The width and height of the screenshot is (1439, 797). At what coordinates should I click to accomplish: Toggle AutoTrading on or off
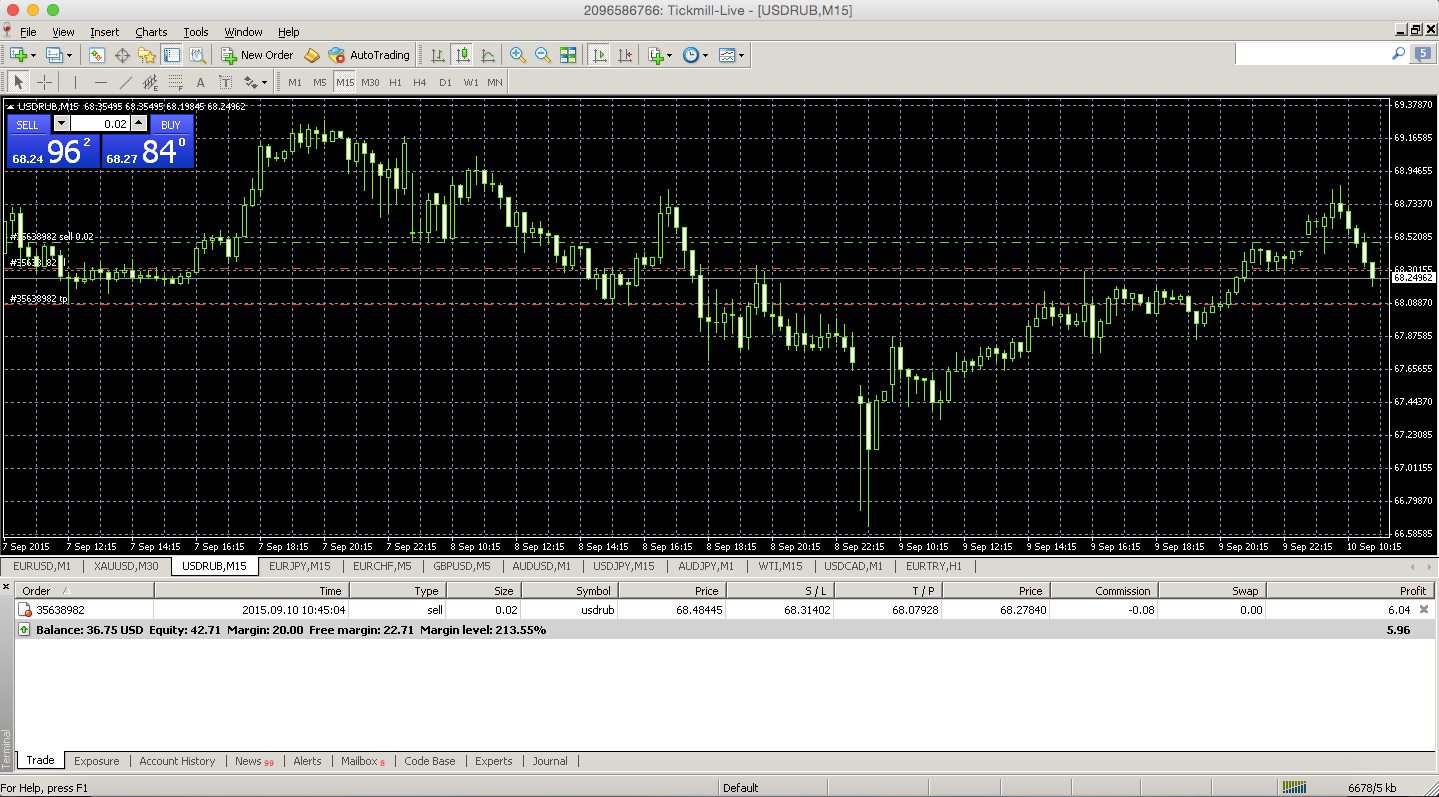369,56
